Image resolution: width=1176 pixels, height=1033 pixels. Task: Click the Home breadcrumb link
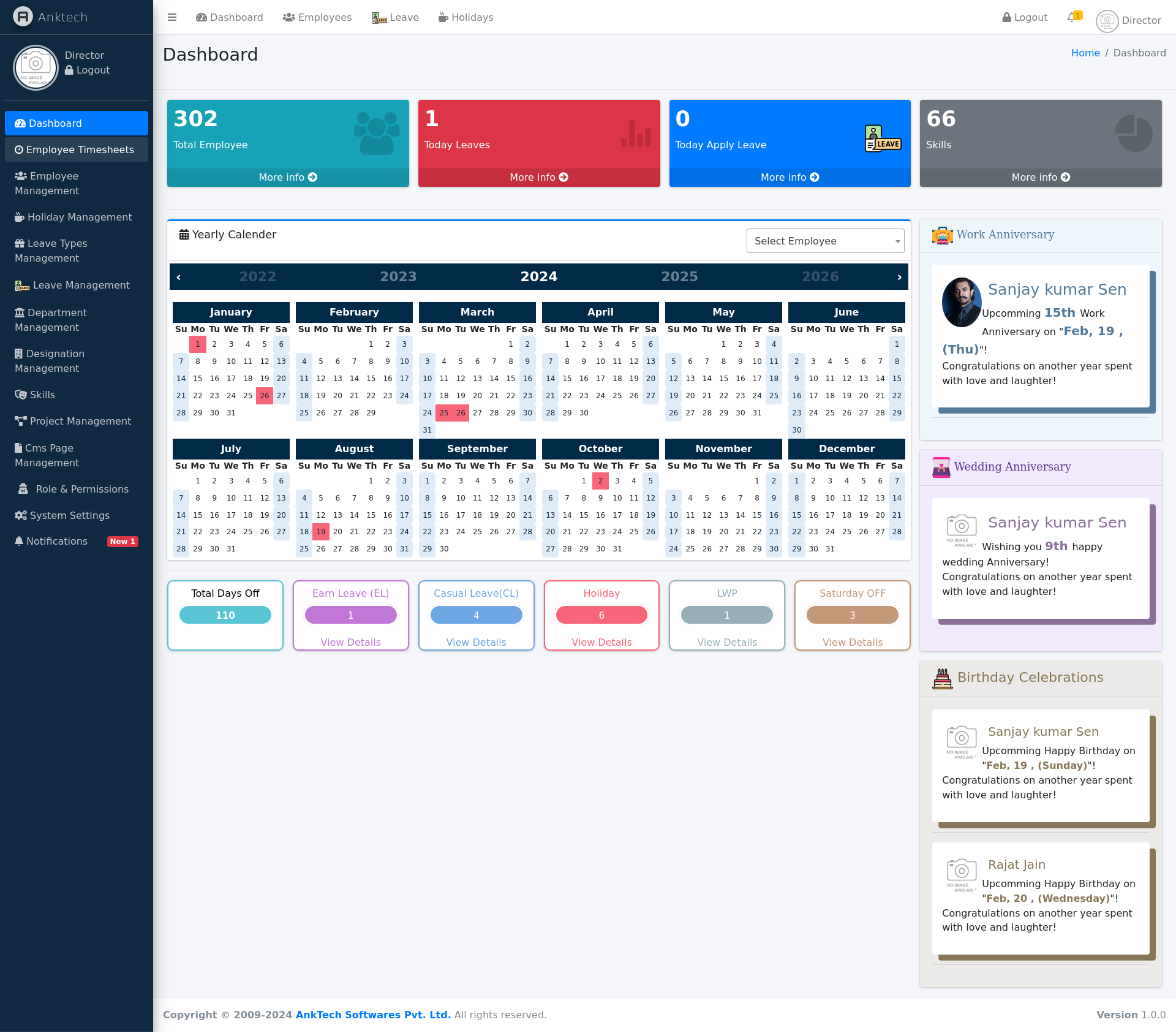[x=1085, y=53]
